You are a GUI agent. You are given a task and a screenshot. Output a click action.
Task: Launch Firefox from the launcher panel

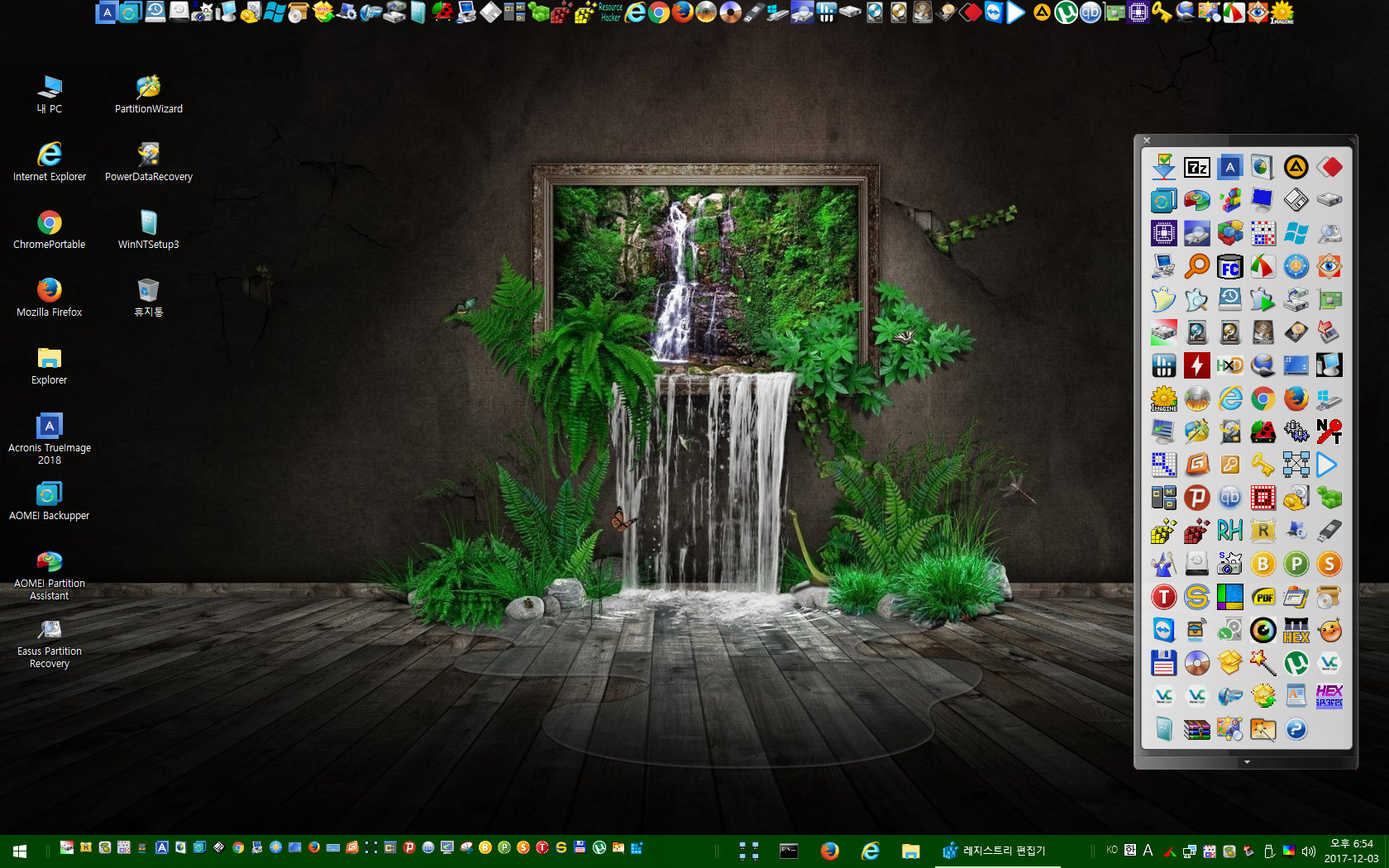point(1296,398)
